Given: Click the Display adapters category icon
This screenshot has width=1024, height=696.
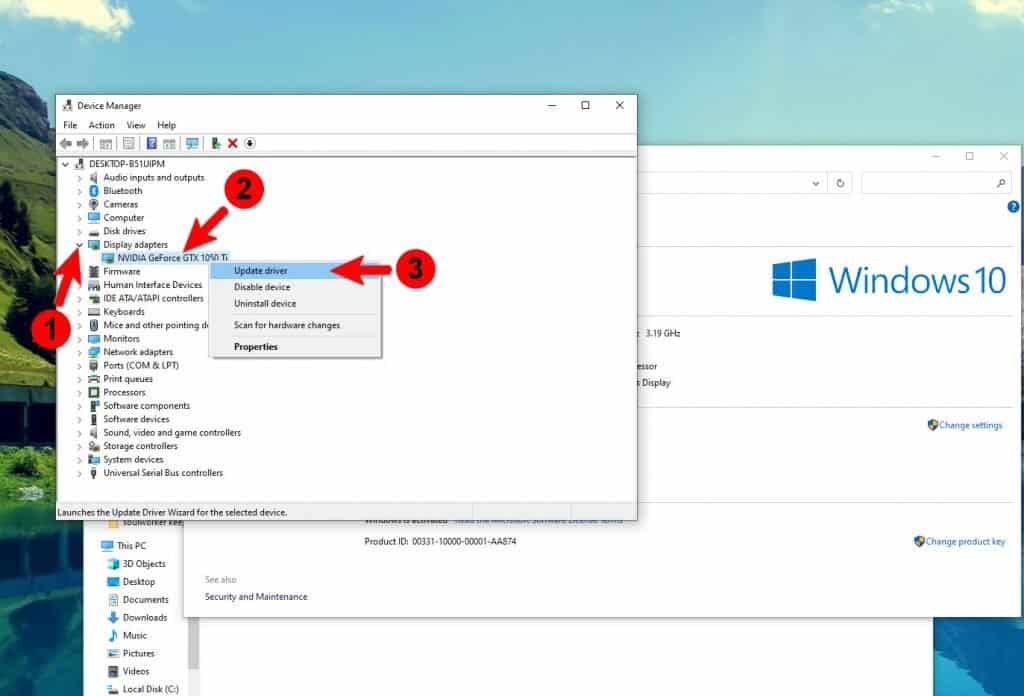Looking at the screenshot, I should click(94, 245).
